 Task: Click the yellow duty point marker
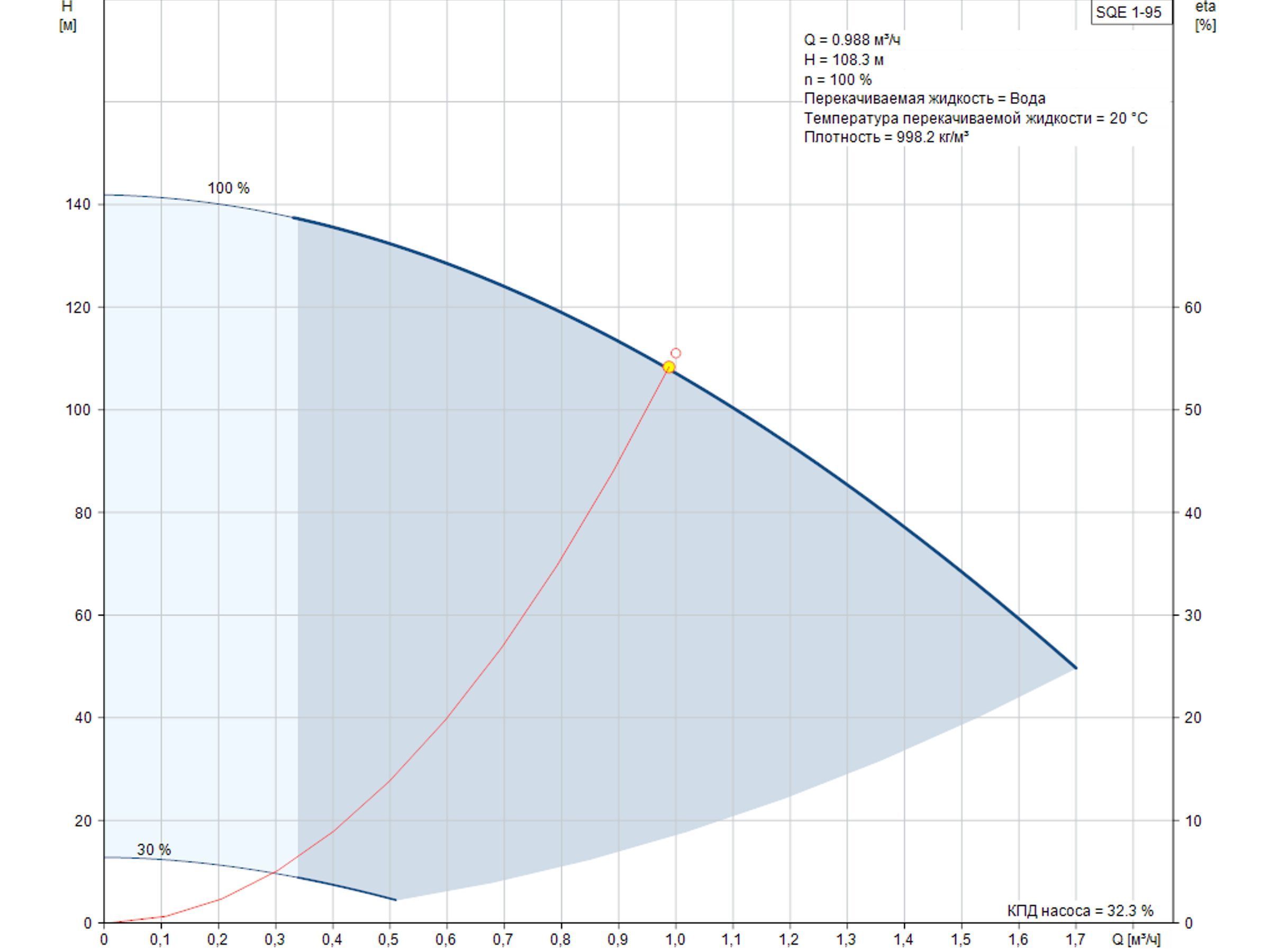click(669, 367)
